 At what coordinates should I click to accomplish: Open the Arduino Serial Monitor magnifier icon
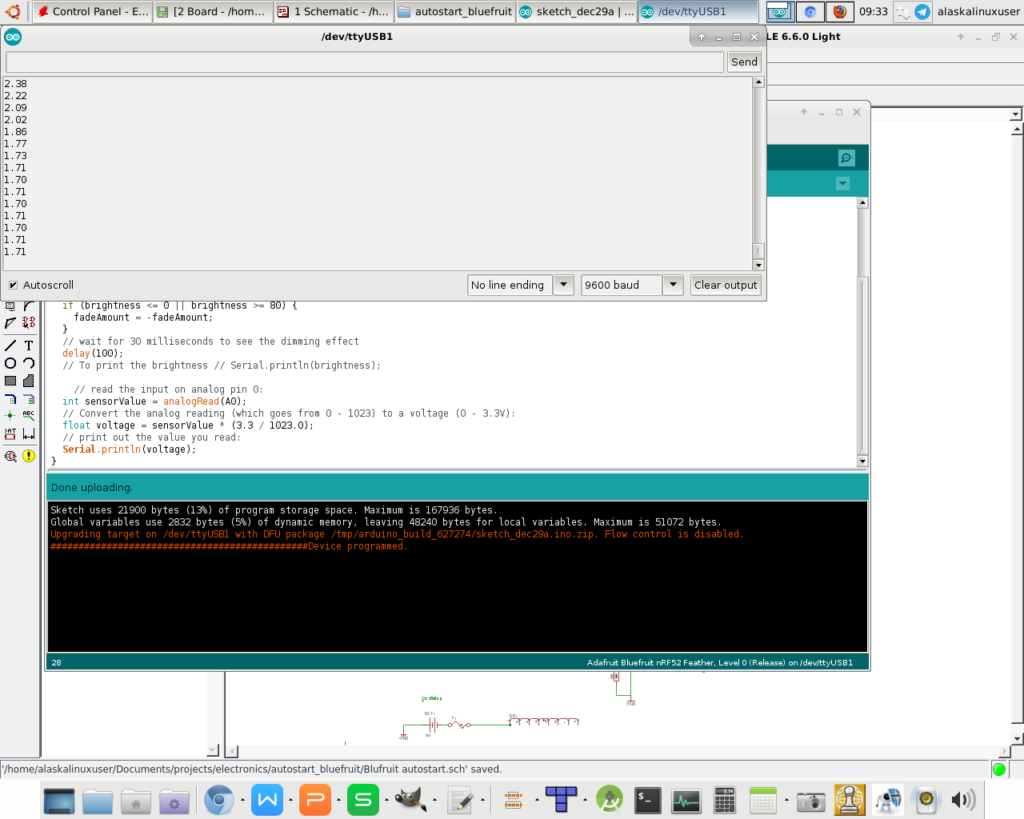[x=846, y=158]
